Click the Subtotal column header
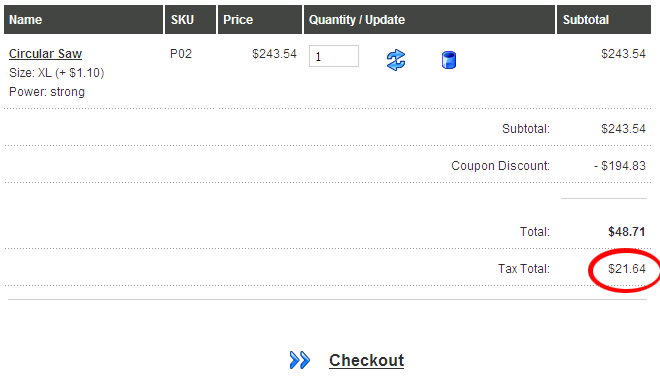Viewport: 660px width, 380px height. [604, 19]
